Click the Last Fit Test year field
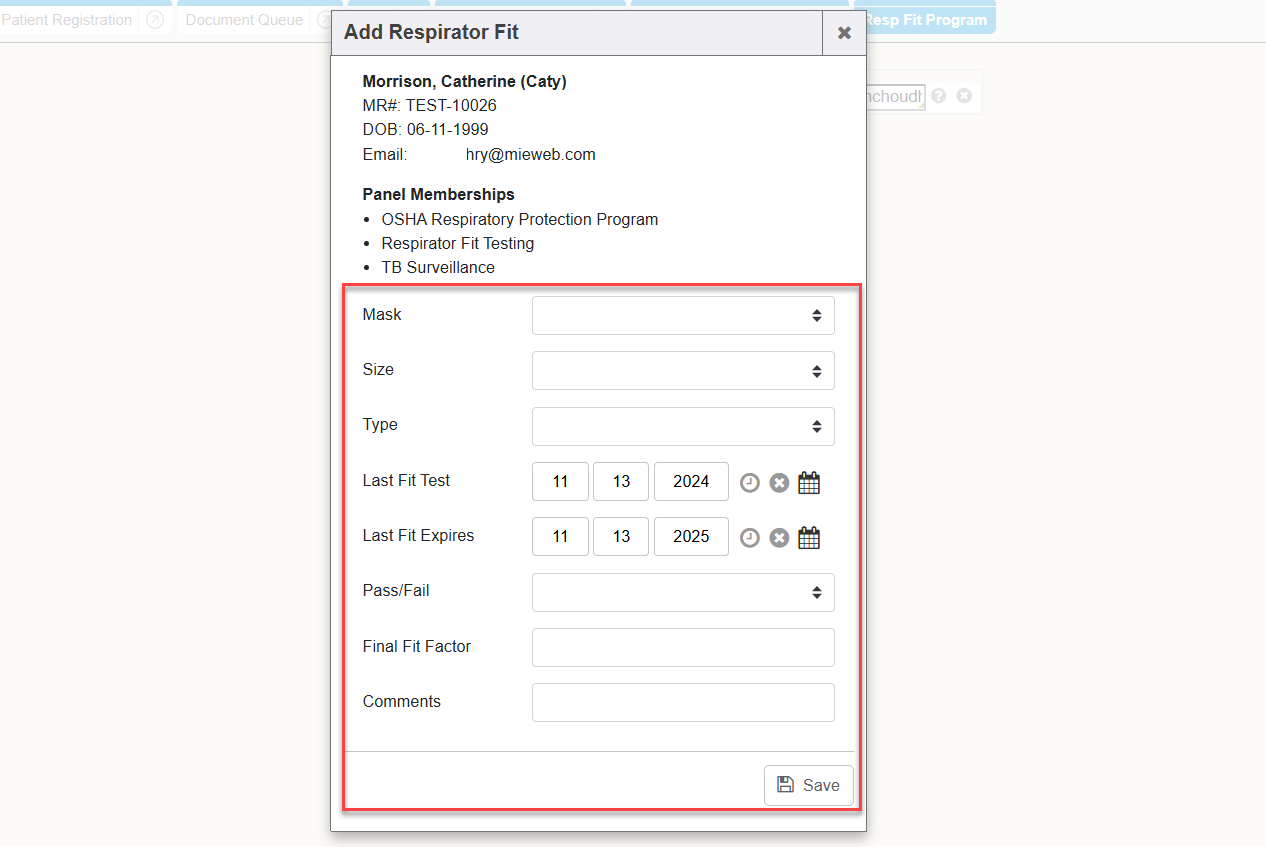The height and width of the screenshot is (847, 1266). point(691,481)
